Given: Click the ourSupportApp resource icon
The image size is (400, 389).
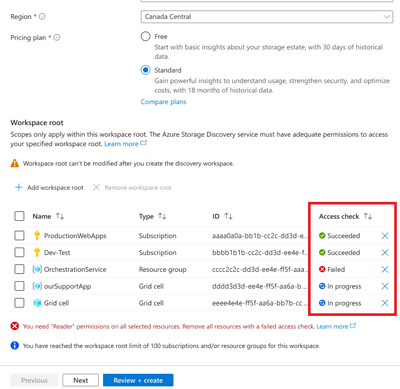Looking at the screenshot, I should click(37, 286).
